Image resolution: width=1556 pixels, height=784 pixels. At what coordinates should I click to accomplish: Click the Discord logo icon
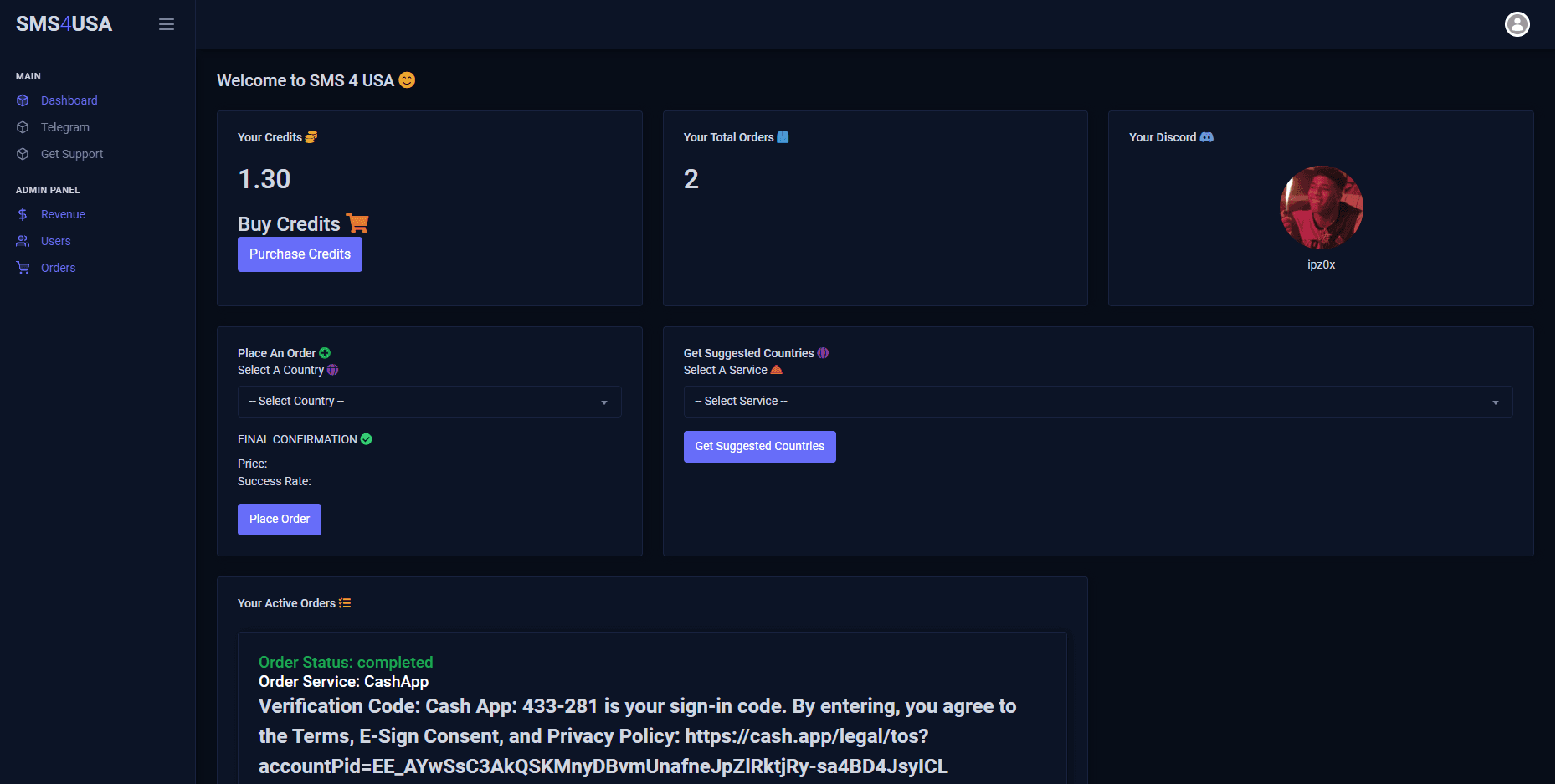click(x=1206, y=137)
